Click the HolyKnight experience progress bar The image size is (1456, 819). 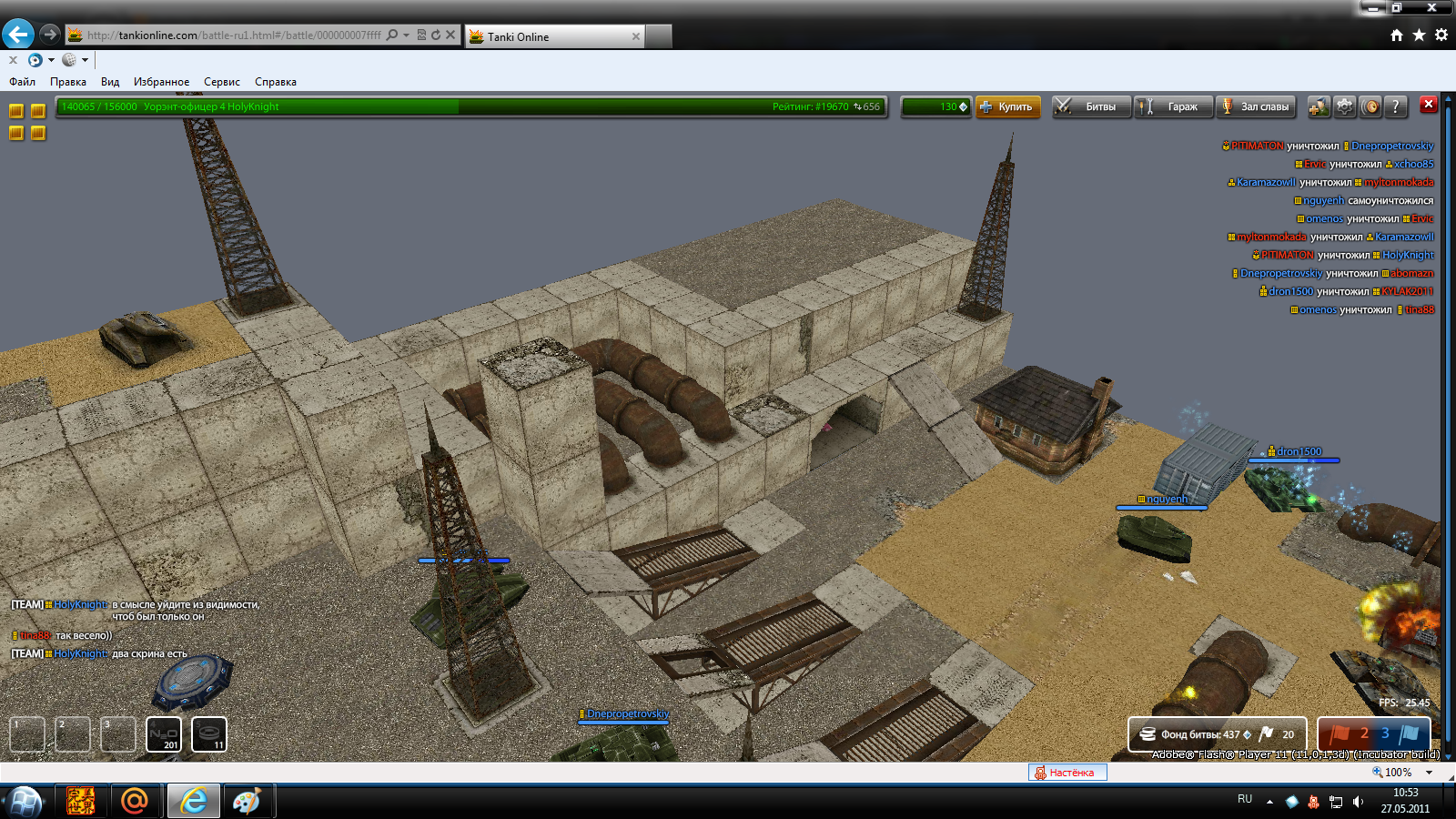[470, 106]
